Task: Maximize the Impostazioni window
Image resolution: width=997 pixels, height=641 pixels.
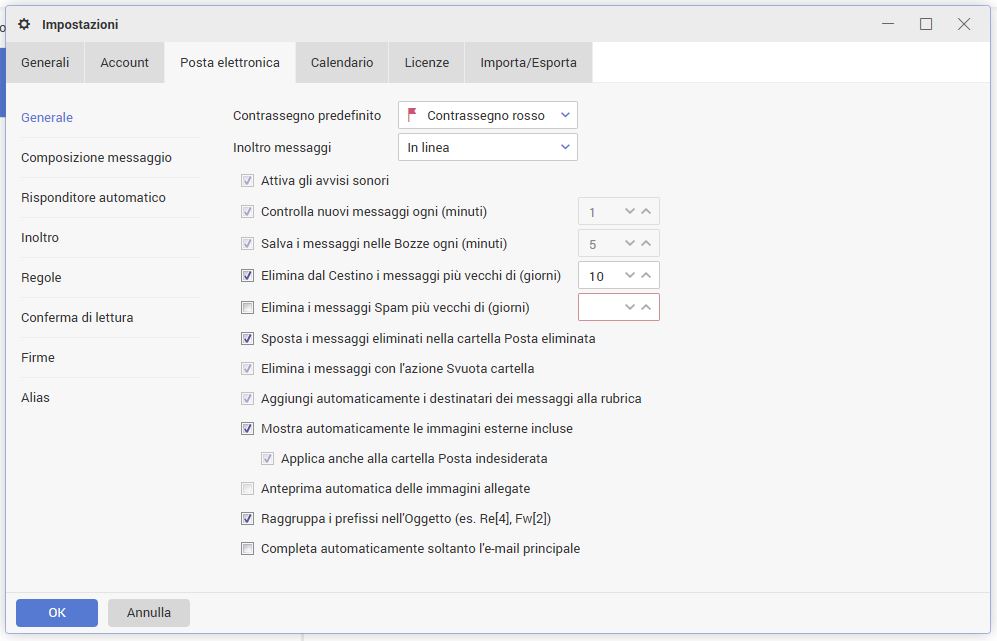Action: [x=926, y=24]
